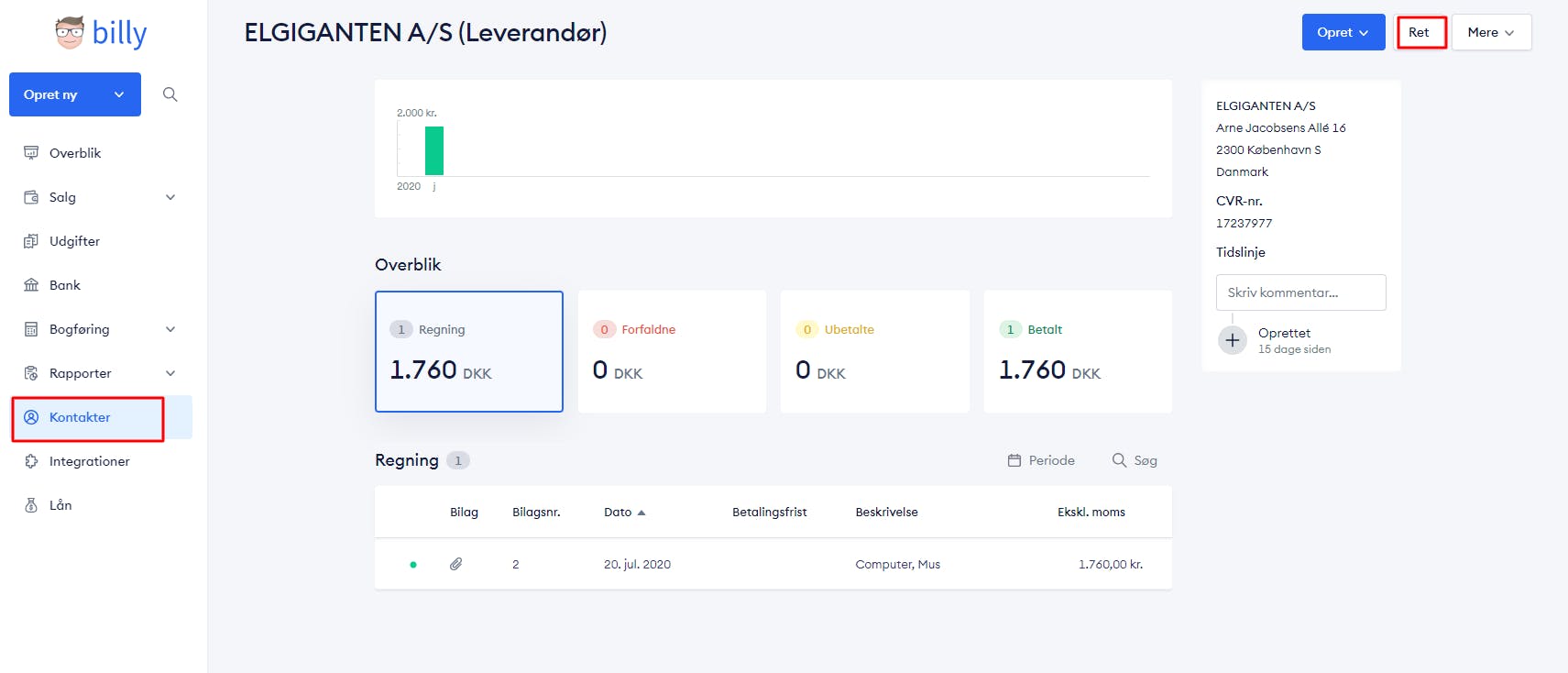Click the paperclip attachment icon in row 2
Viewport: 1568px width, 673px height.
(455, 564)
